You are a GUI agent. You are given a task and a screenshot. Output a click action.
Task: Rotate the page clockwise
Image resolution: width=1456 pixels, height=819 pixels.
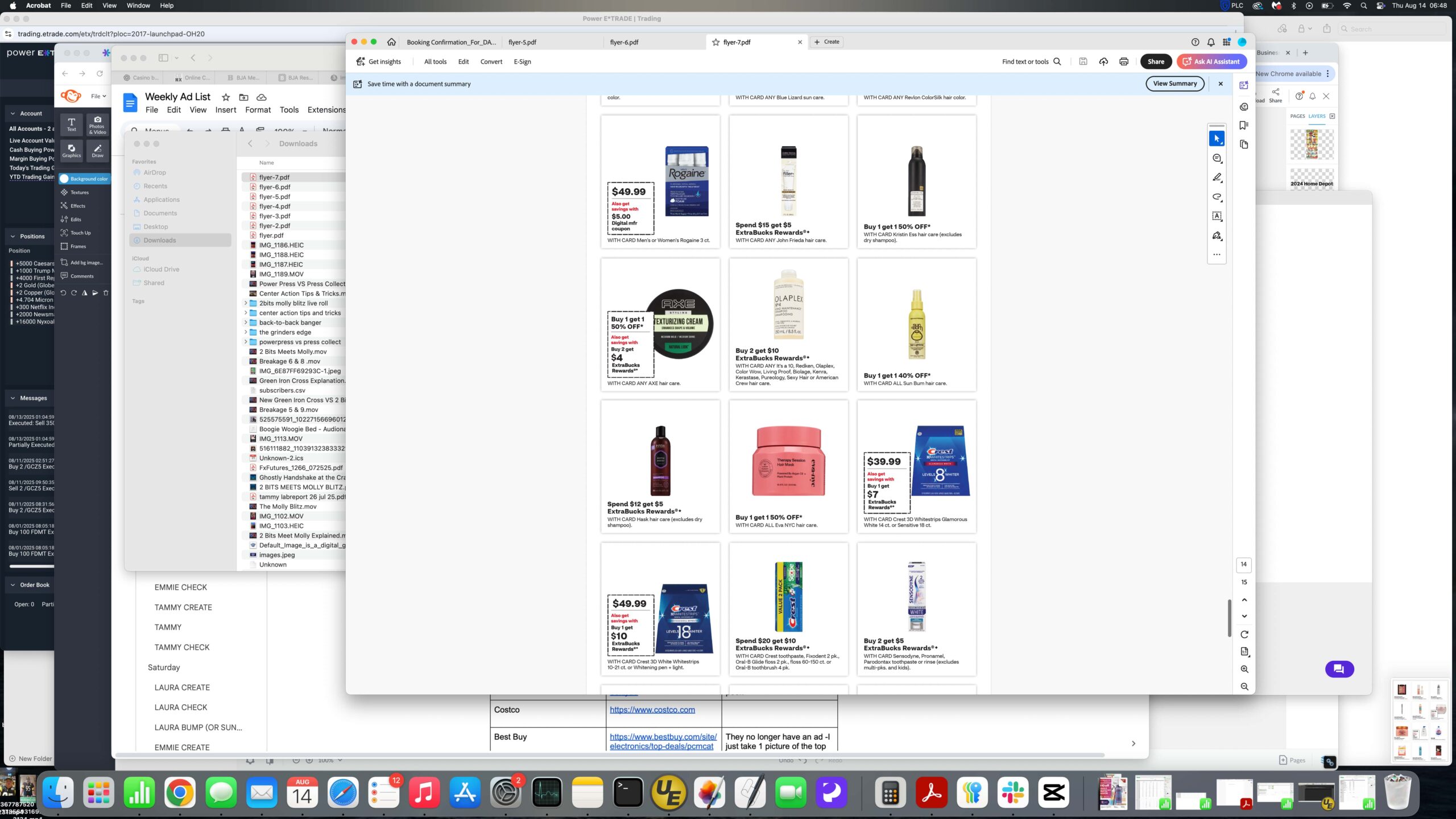click(1244, 634)
